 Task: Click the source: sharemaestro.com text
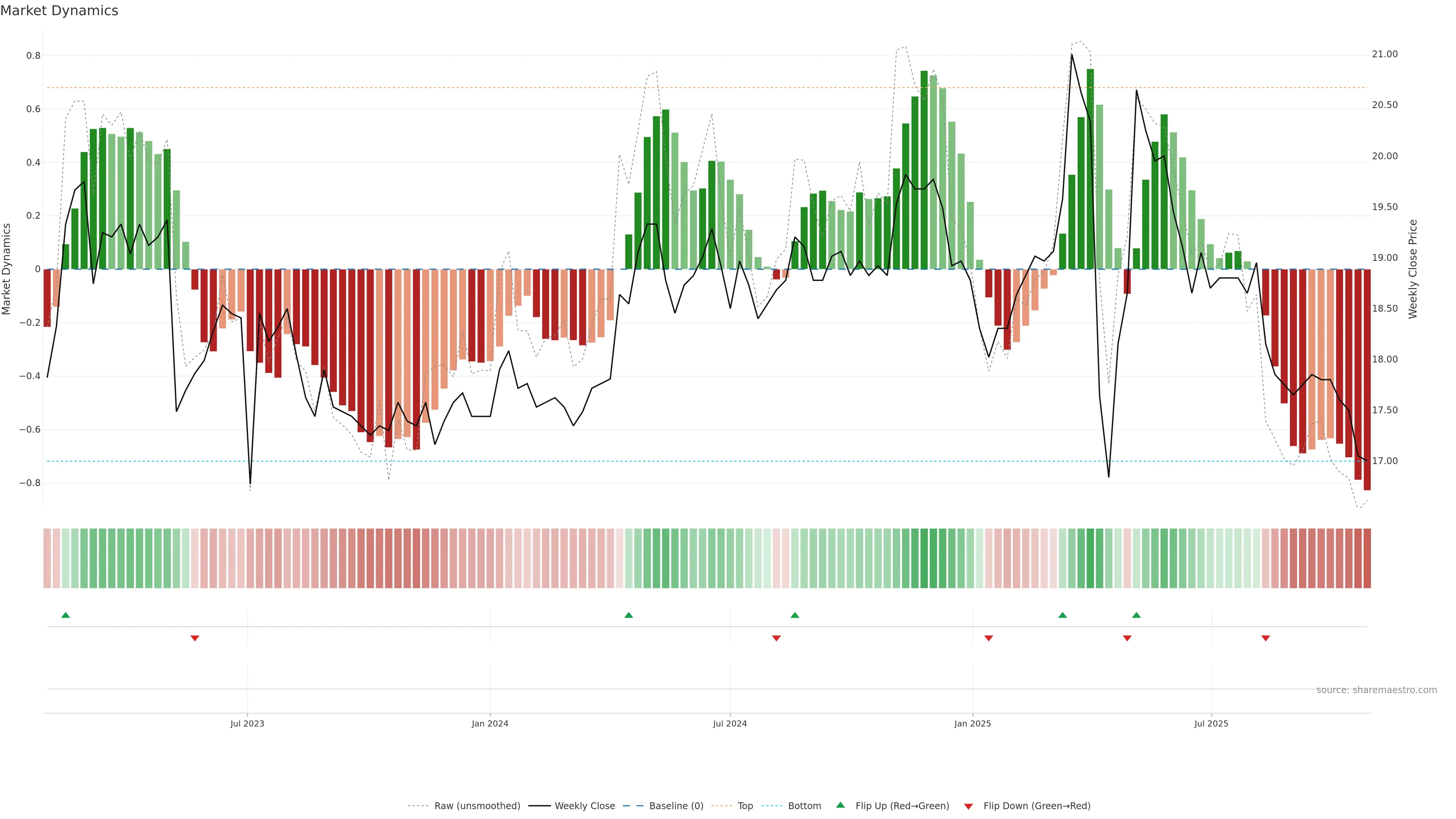(x=1376, y=690)
